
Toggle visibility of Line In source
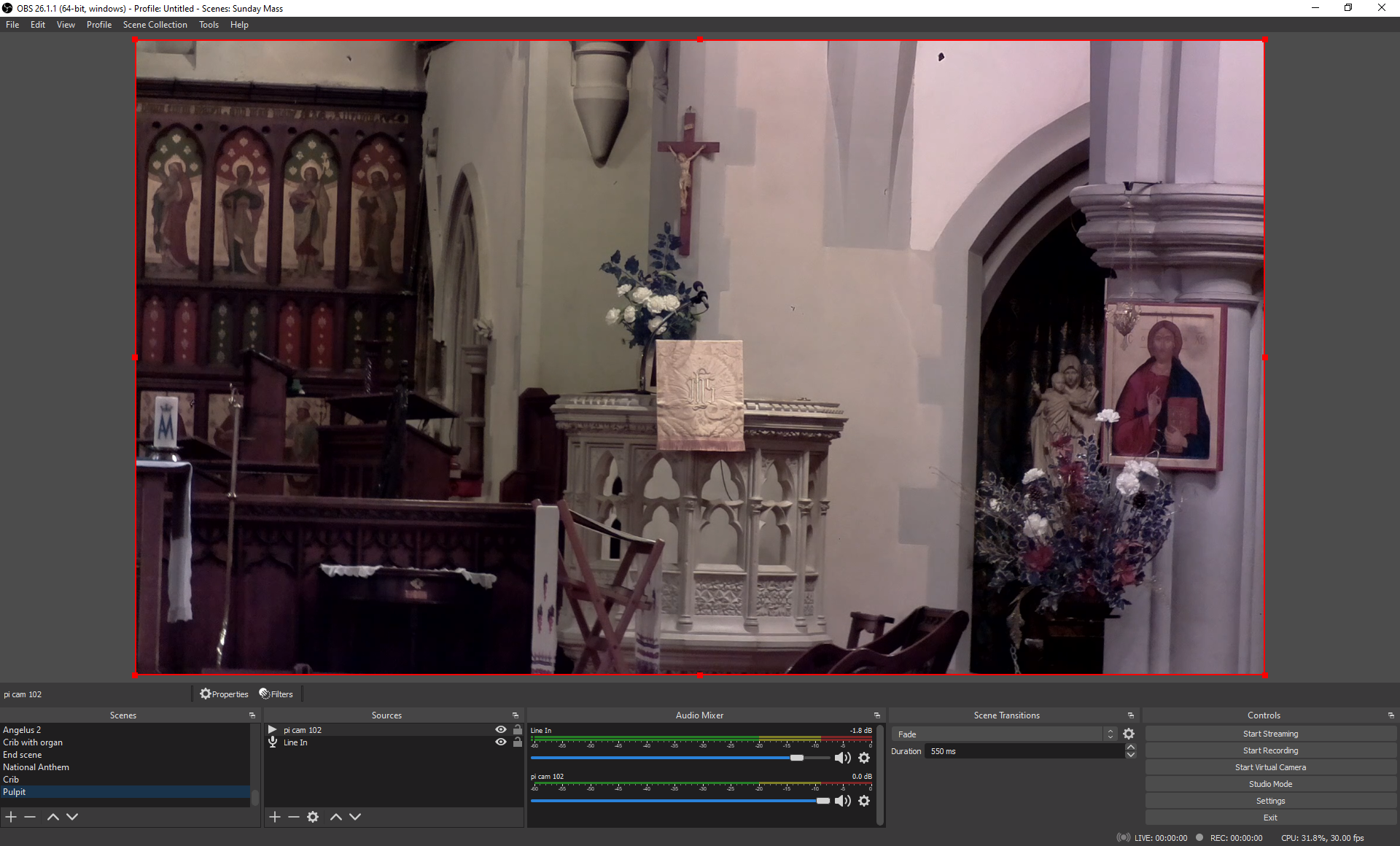pyautogui.click(x=501, y=742)
